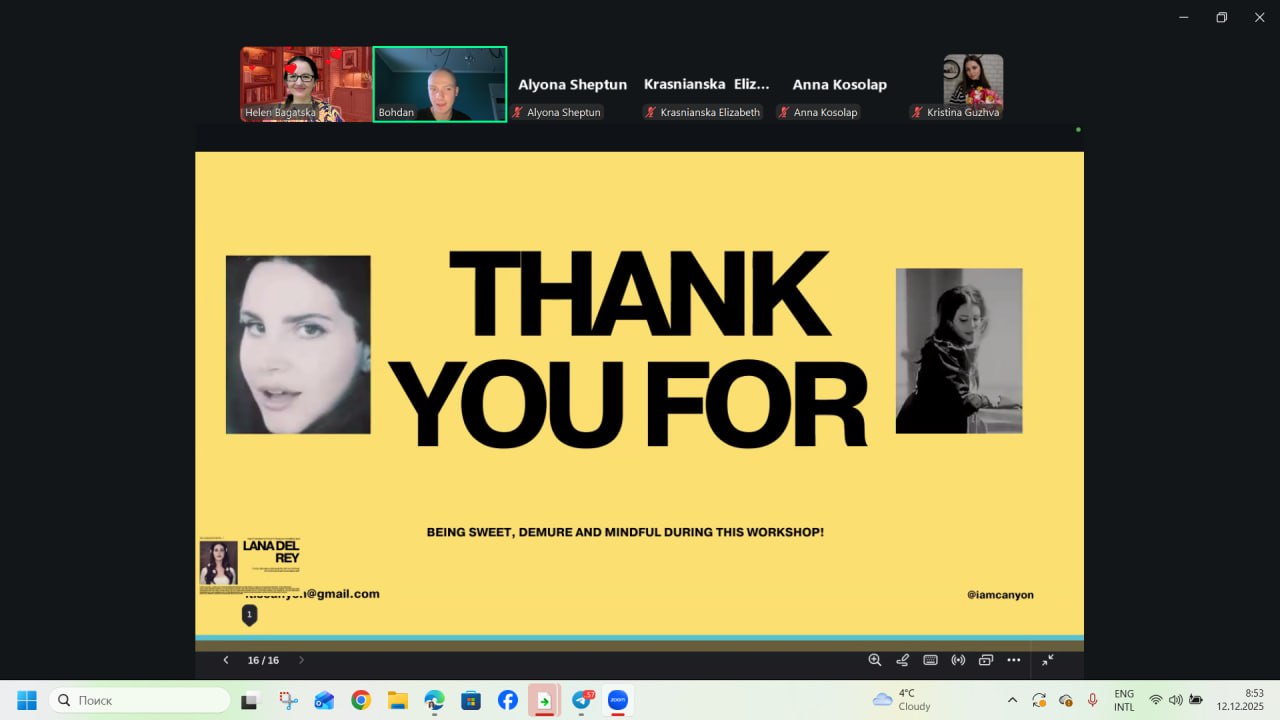Go to the previous slide arrow

click(226, 660)
